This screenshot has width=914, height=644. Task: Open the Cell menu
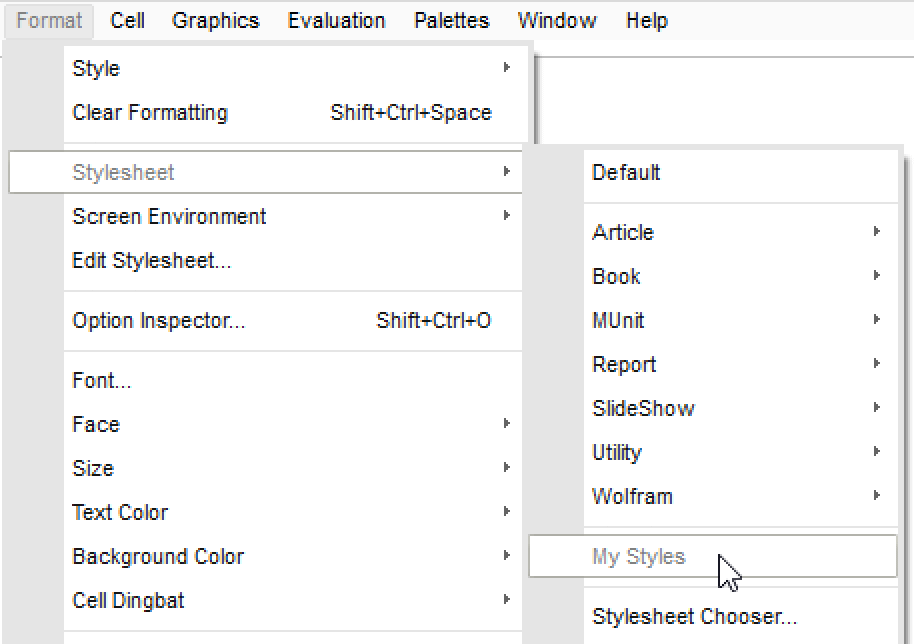(127, 20)
